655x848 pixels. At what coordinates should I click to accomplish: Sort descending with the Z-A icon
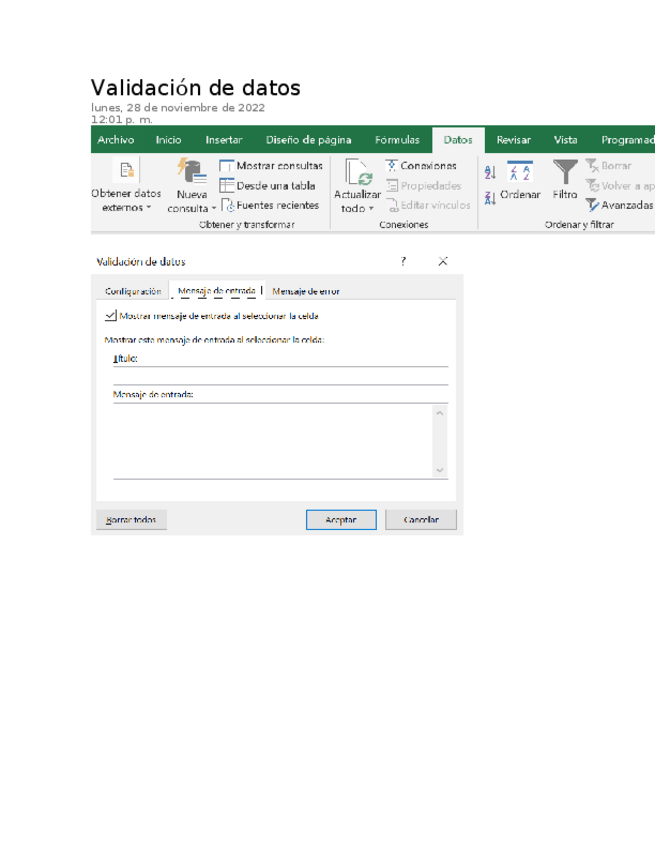coord(489,198)
